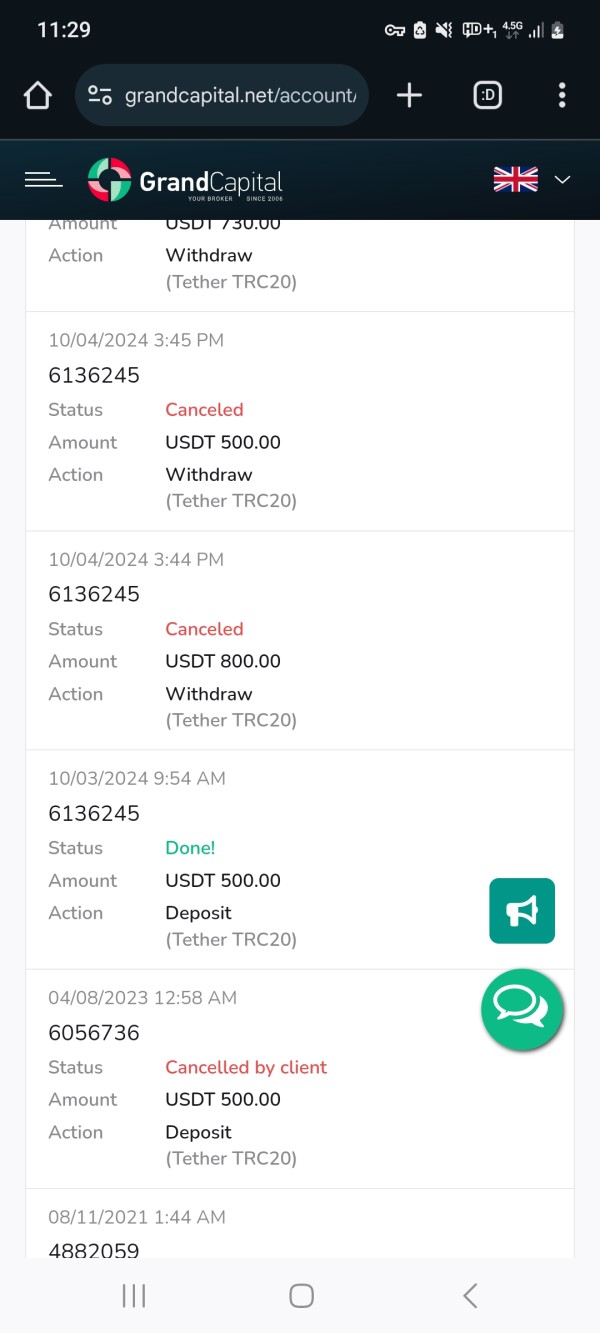Tap the grandcapital.net address bar
Screen dimensions: 600x1333
pos(240,96)
